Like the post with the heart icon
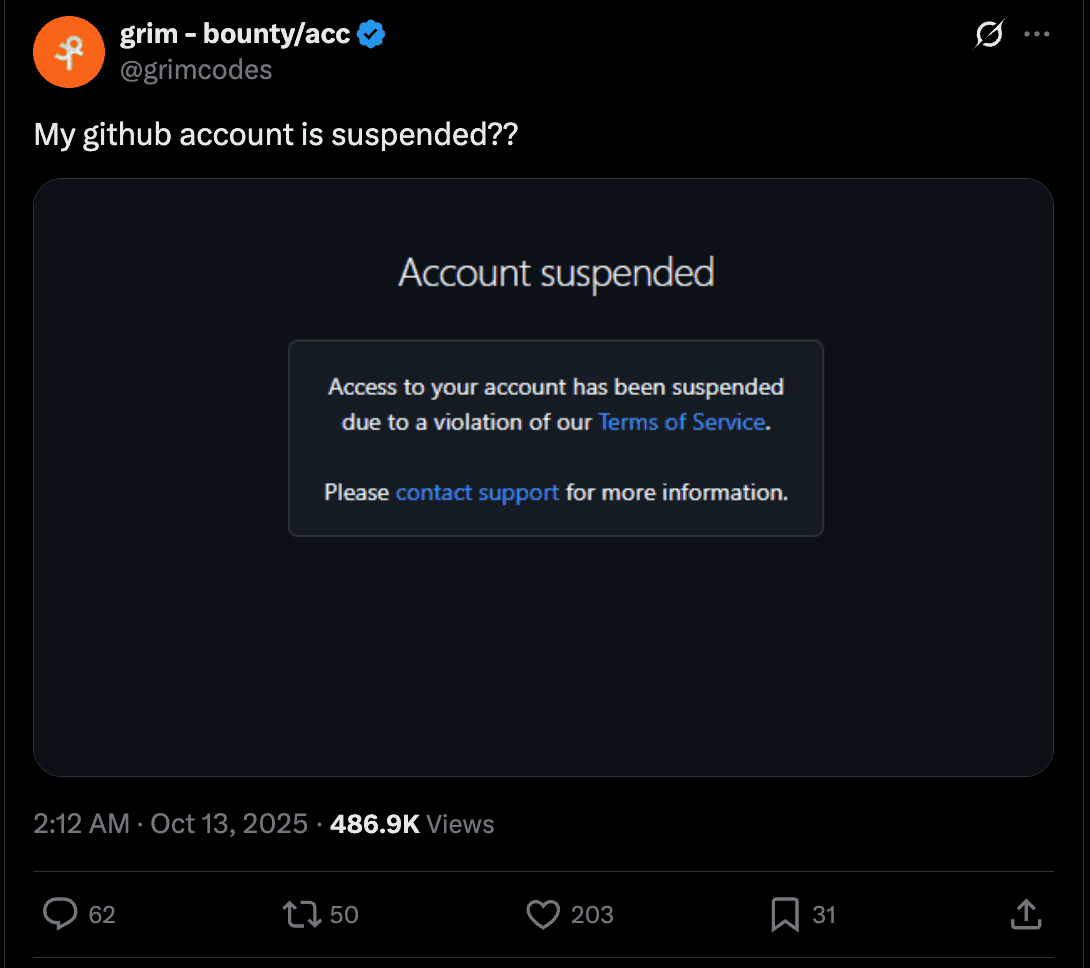The height and width of the screenshot is (968, 1090). [x=542, y=913]
